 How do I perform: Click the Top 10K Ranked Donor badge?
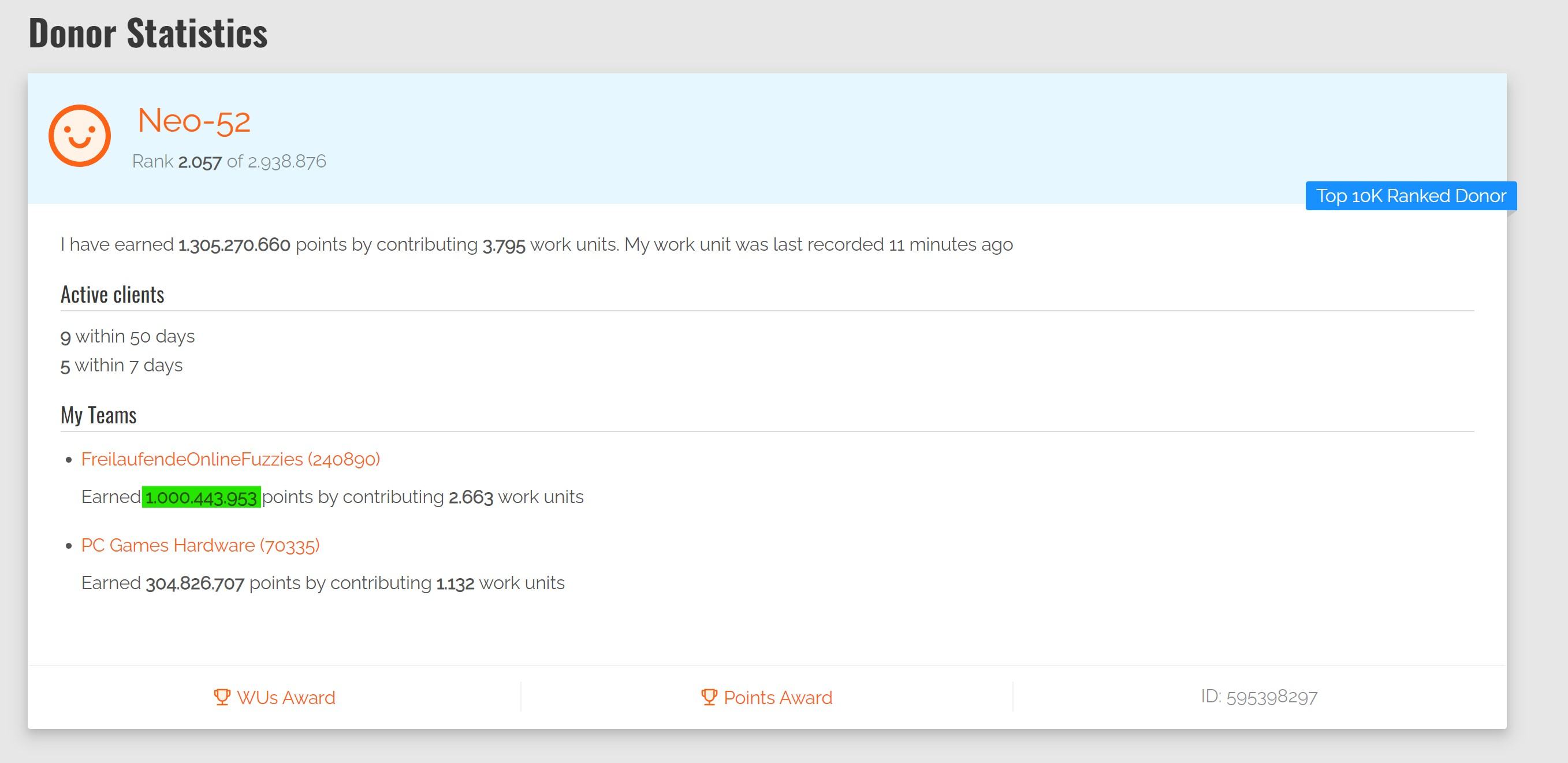click(x=1410, y=196)
